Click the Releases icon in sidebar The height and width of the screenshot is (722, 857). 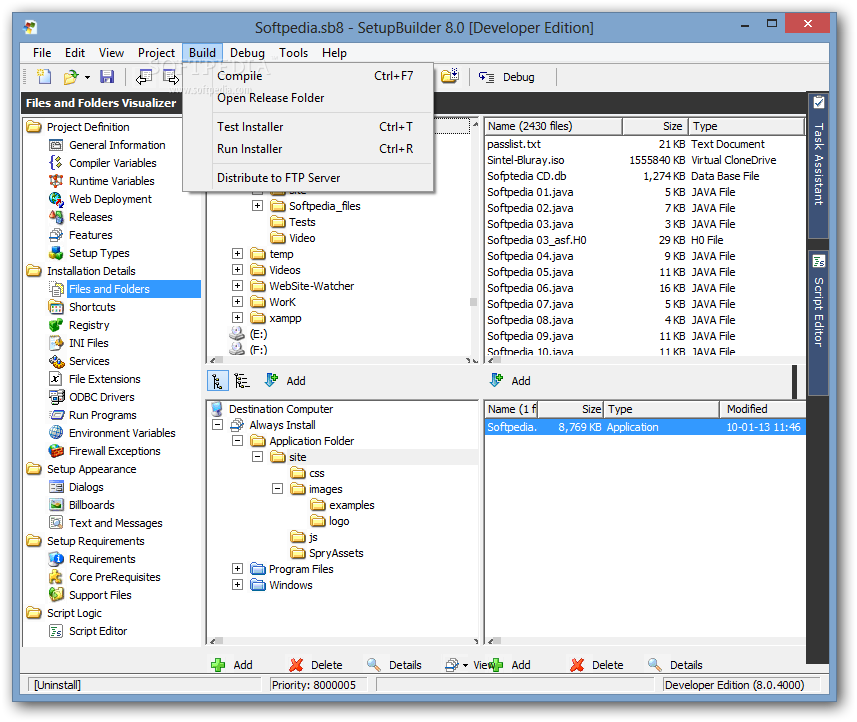pyautogui.click(x=56, y=217)
